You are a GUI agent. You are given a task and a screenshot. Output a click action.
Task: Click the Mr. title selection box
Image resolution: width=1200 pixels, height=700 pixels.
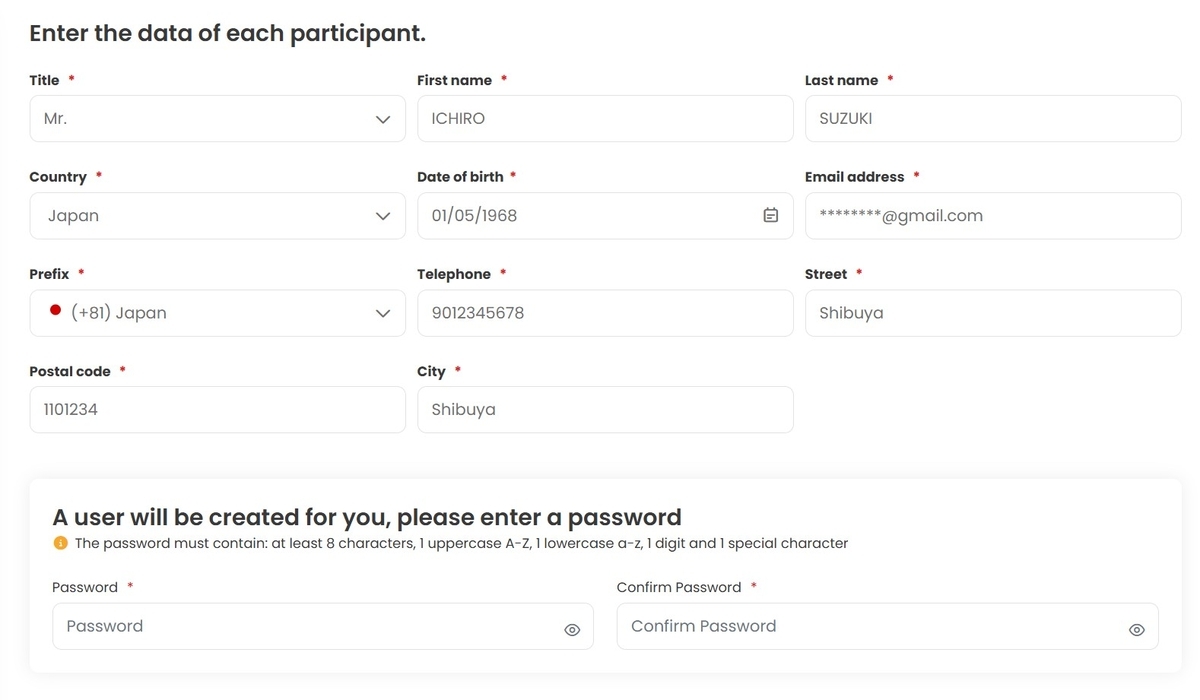click(x=217, y=118)
